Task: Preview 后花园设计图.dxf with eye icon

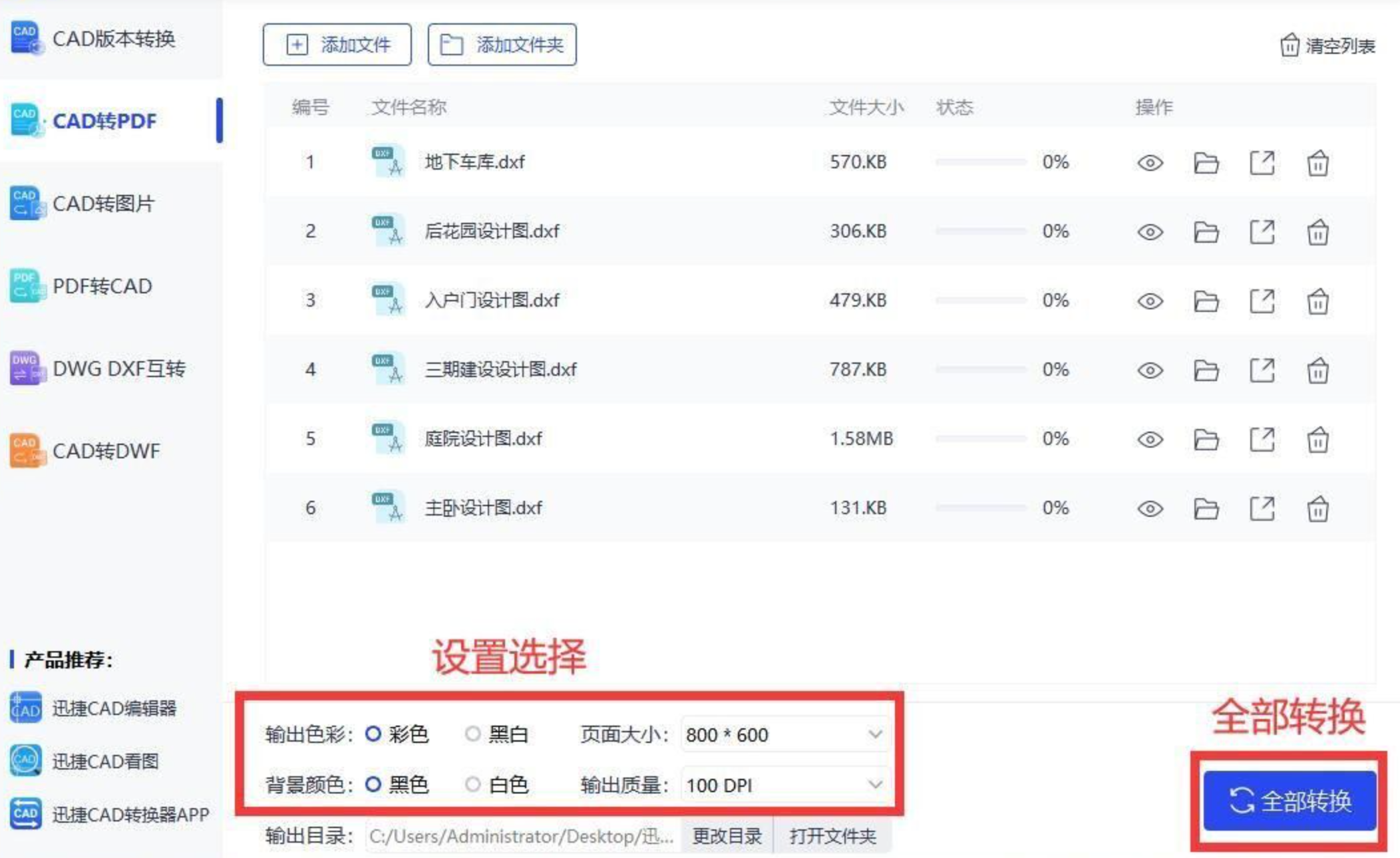Action: tap(1150, 232)
